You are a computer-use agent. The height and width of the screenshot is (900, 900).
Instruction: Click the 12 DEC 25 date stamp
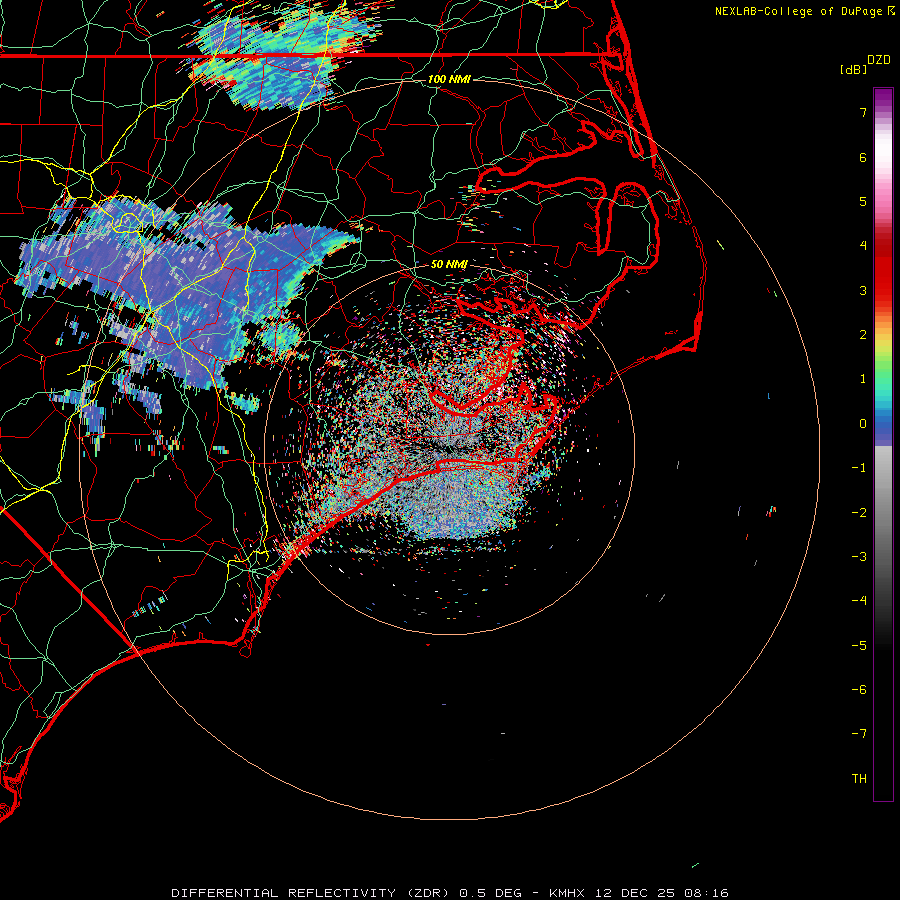click(636, 893)
